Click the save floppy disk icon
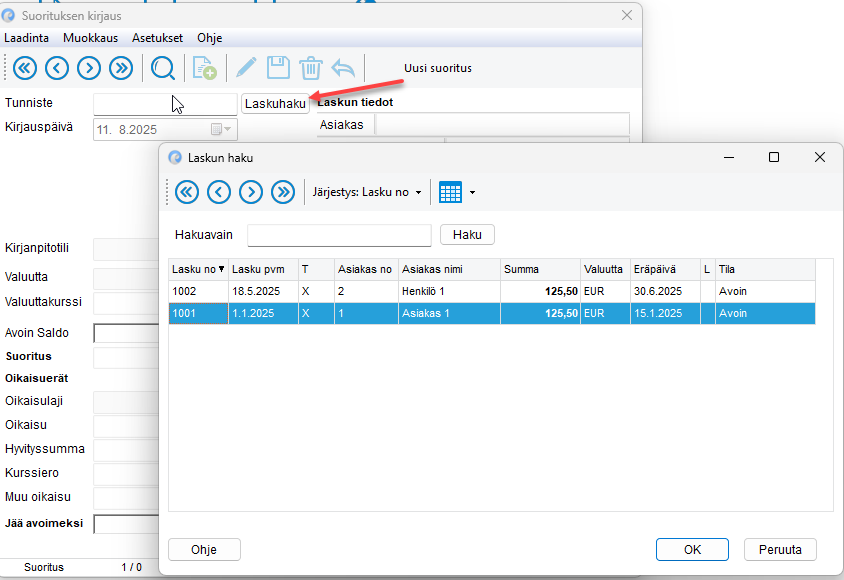The image size is (844, 580). click(x=278, y=68)
